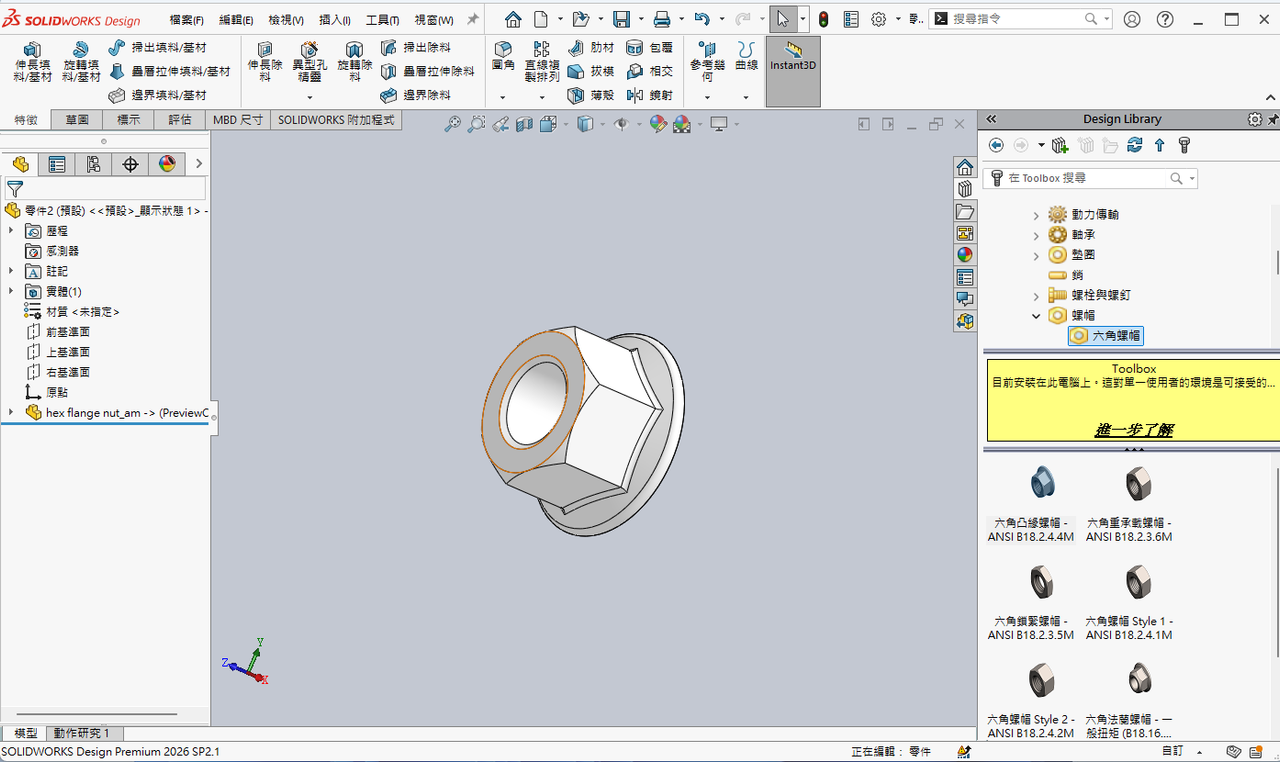Click the rebuild traffic light icon

coord(823,19)
